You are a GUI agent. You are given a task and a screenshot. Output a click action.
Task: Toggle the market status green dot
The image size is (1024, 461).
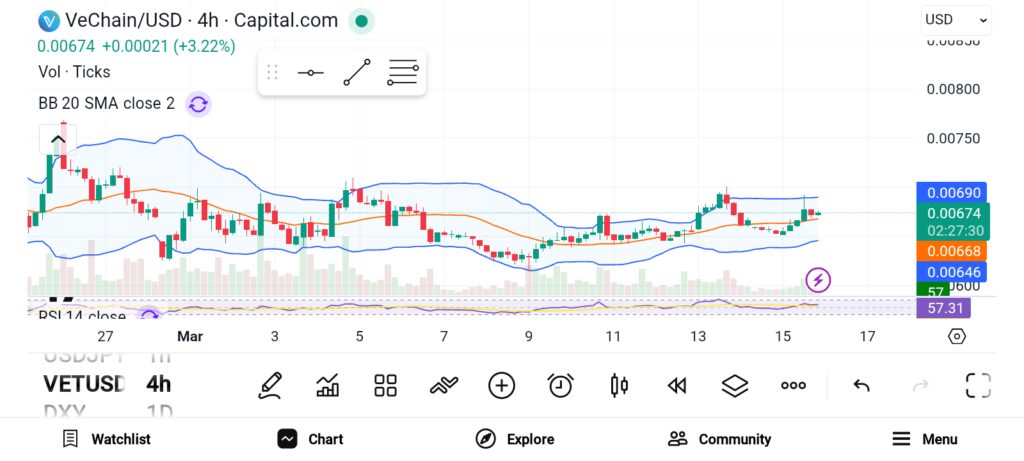[362, 20]
